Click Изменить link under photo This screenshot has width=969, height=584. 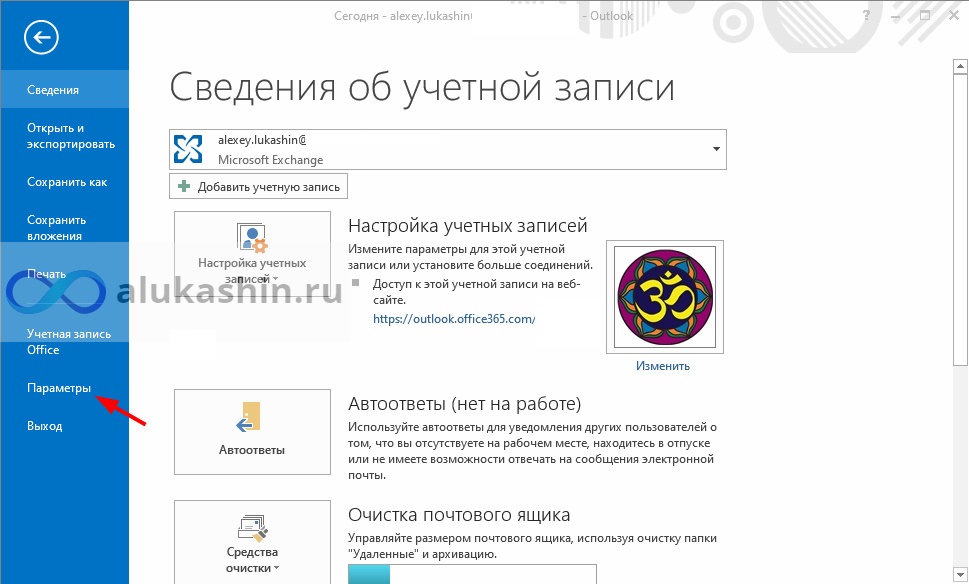pyautogui.click(x=662, y=366)
